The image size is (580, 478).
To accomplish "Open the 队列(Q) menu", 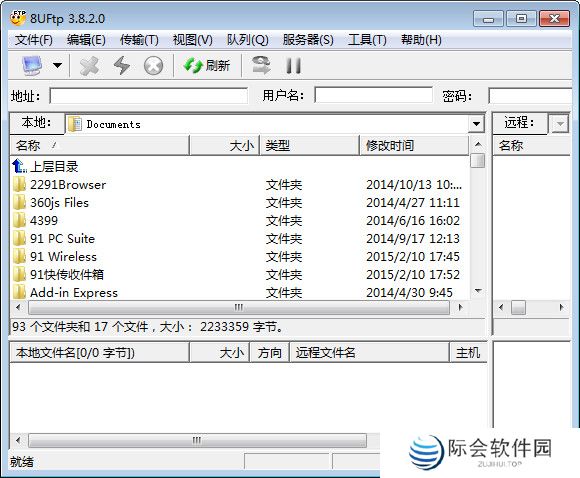I will tap(247, 40).
